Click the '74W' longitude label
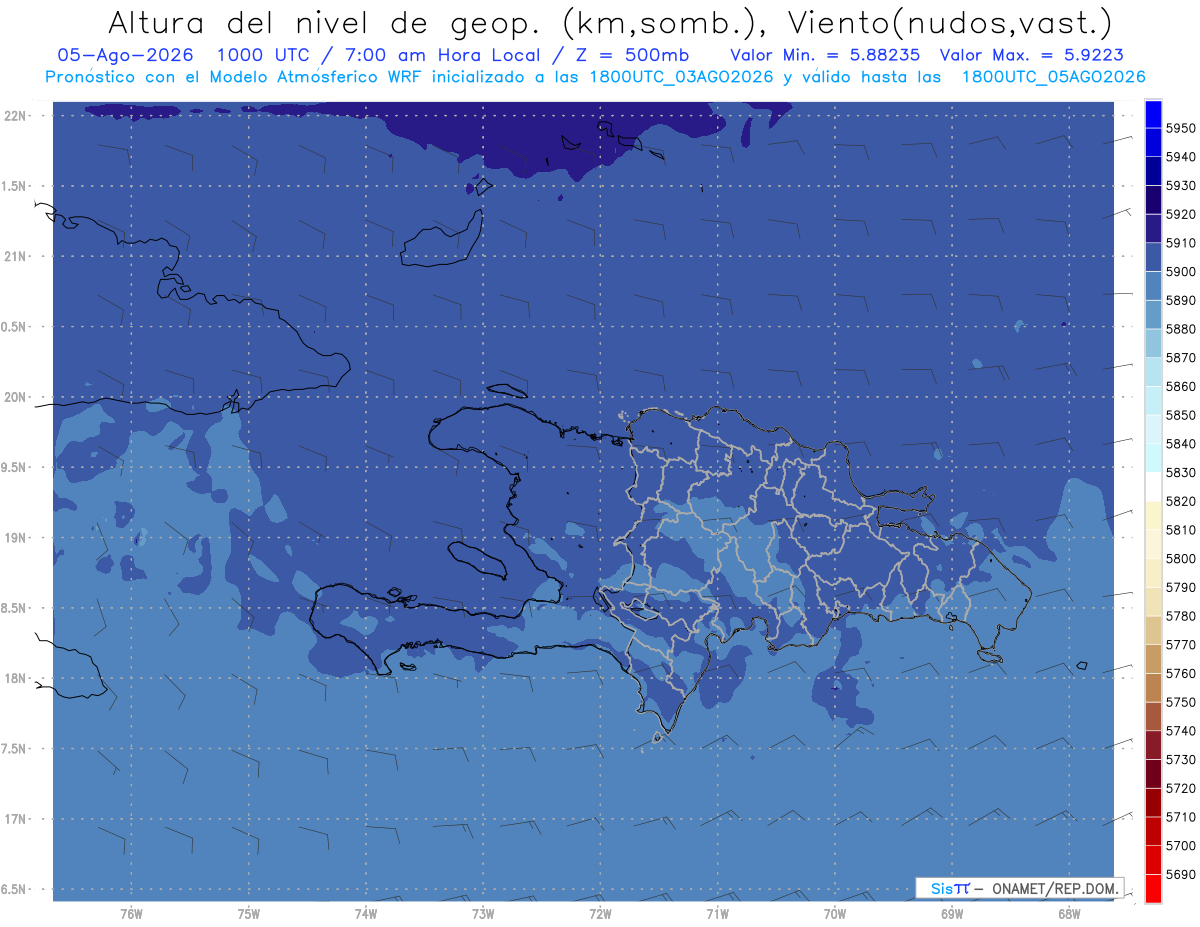The width and height of the screenshot is (1200, 927). point(365,914)
